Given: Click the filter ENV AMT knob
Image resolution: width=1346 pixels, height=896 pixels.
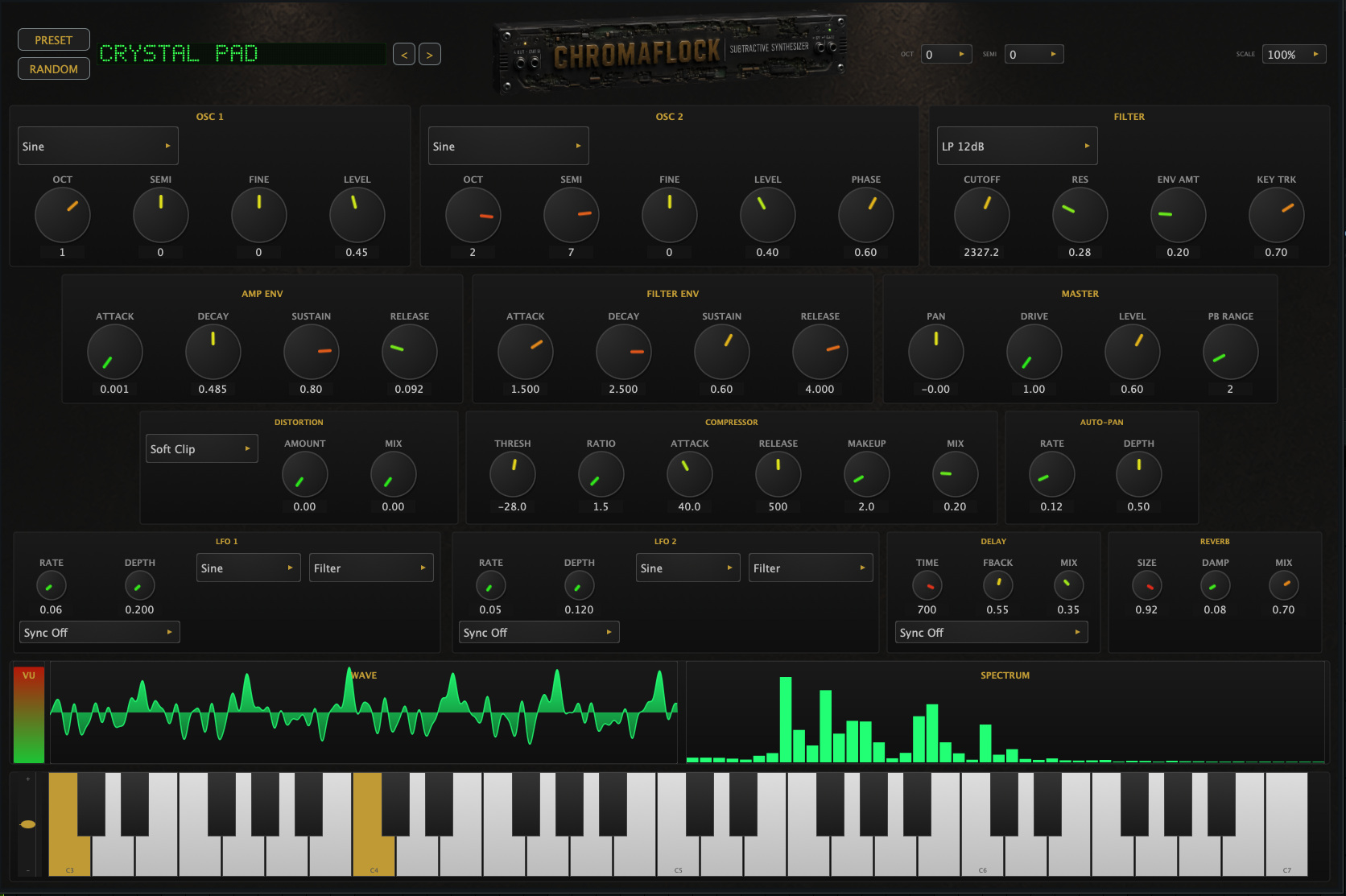Looking at the screenshot, I should [1178, 215].
